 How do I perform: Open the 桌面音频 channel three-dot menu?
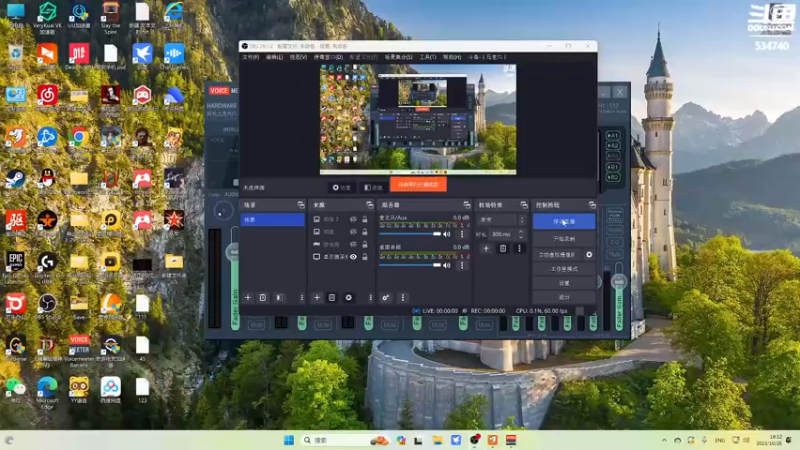(462, 265)
